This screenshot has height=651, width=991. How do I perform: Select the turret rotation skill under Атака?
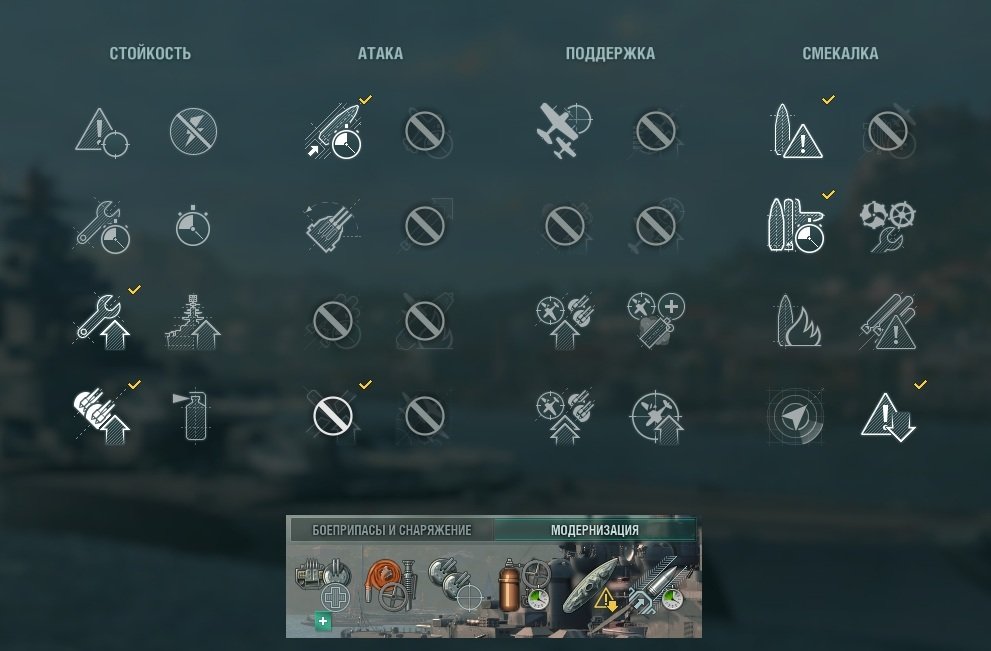tap(333, 226)
